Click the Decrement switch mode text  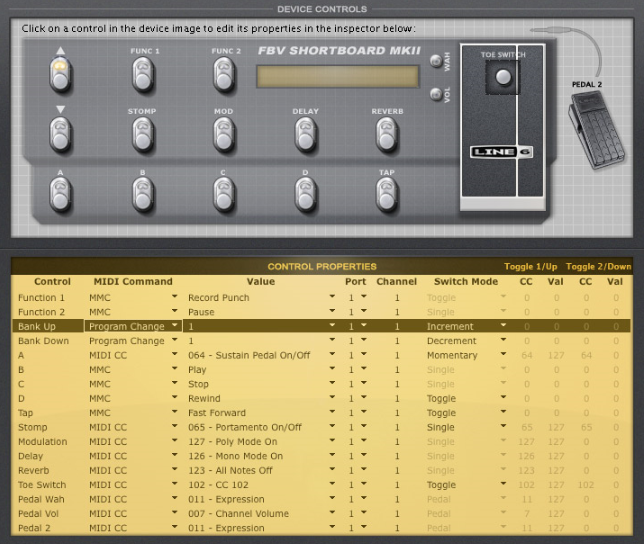pyautogui.click(x=452, y=341)
